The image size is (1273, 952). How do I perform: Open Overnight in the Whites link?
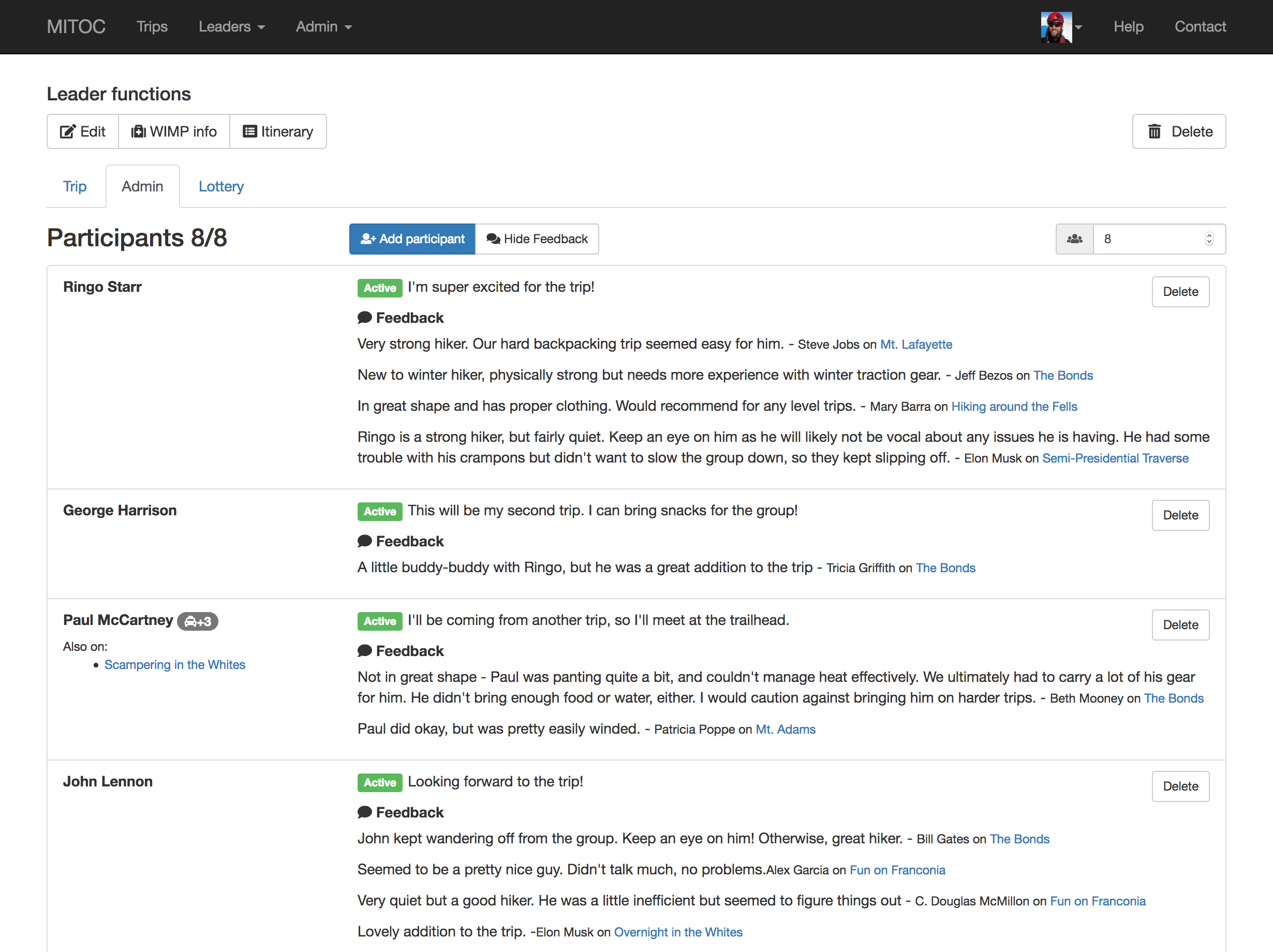pyautogui.click(x=678, y=932)
